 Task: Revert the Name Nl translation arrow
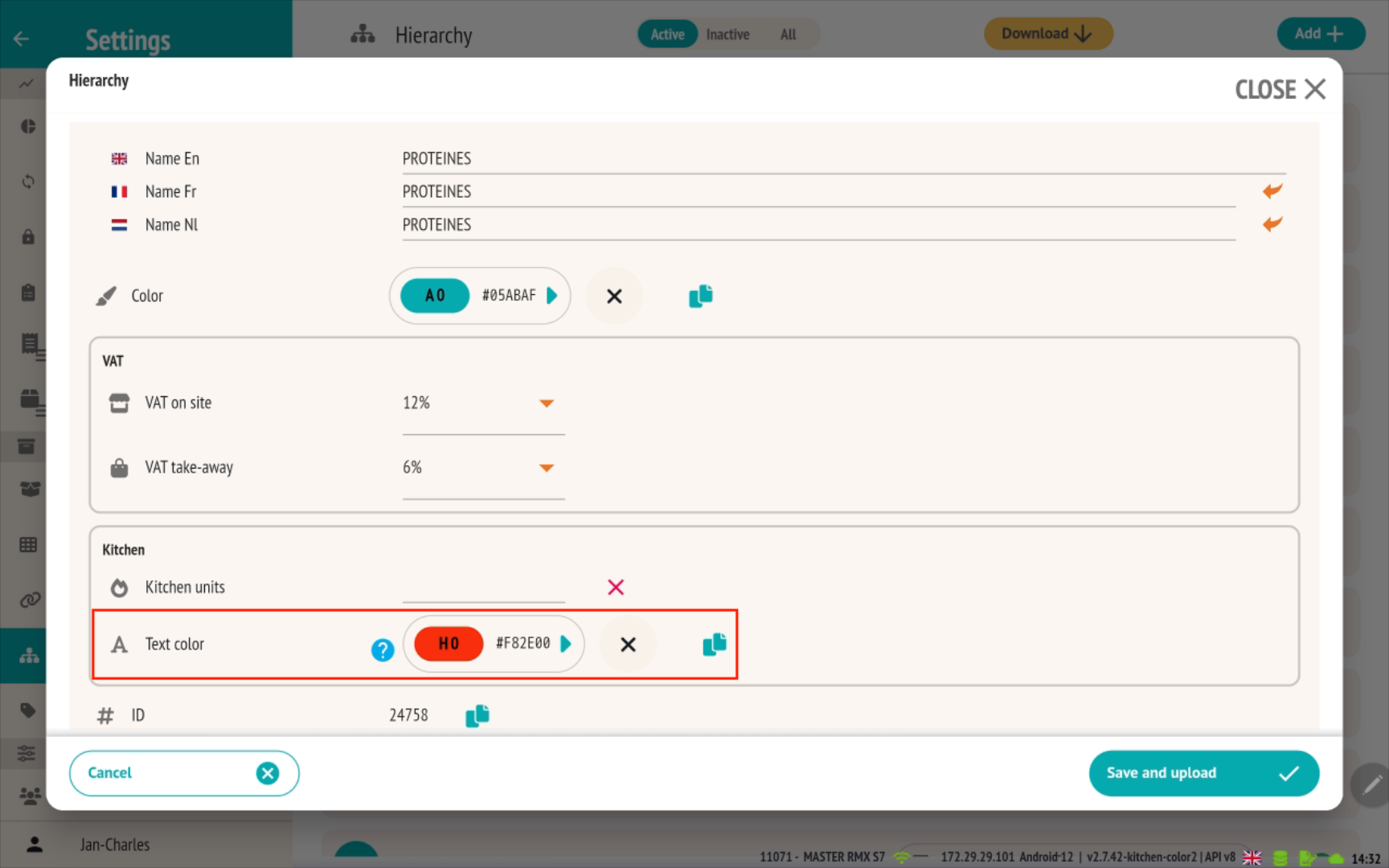[1272, 224]
